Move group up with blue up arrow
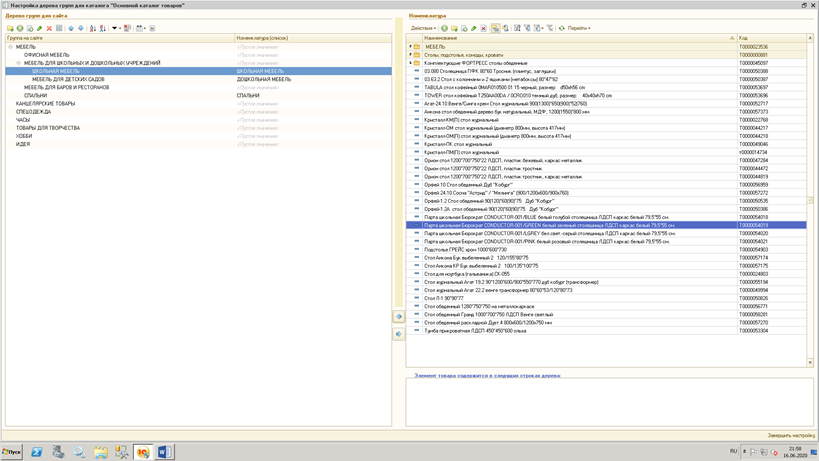This screenshot has width=819, height=461. [x=71, y=28]
